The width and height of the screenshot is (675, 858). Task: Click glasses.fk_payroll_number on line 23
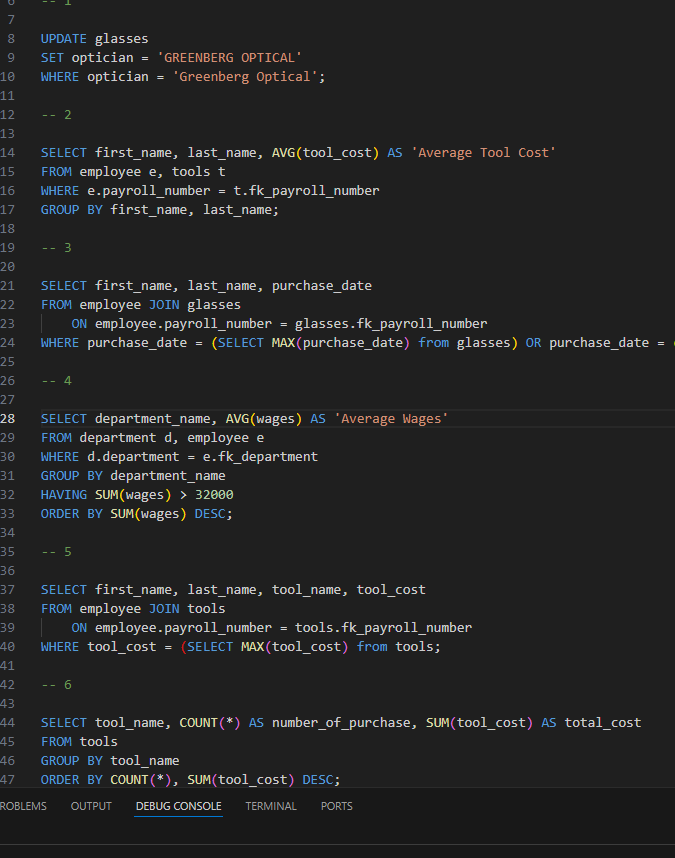click(391, 323)
